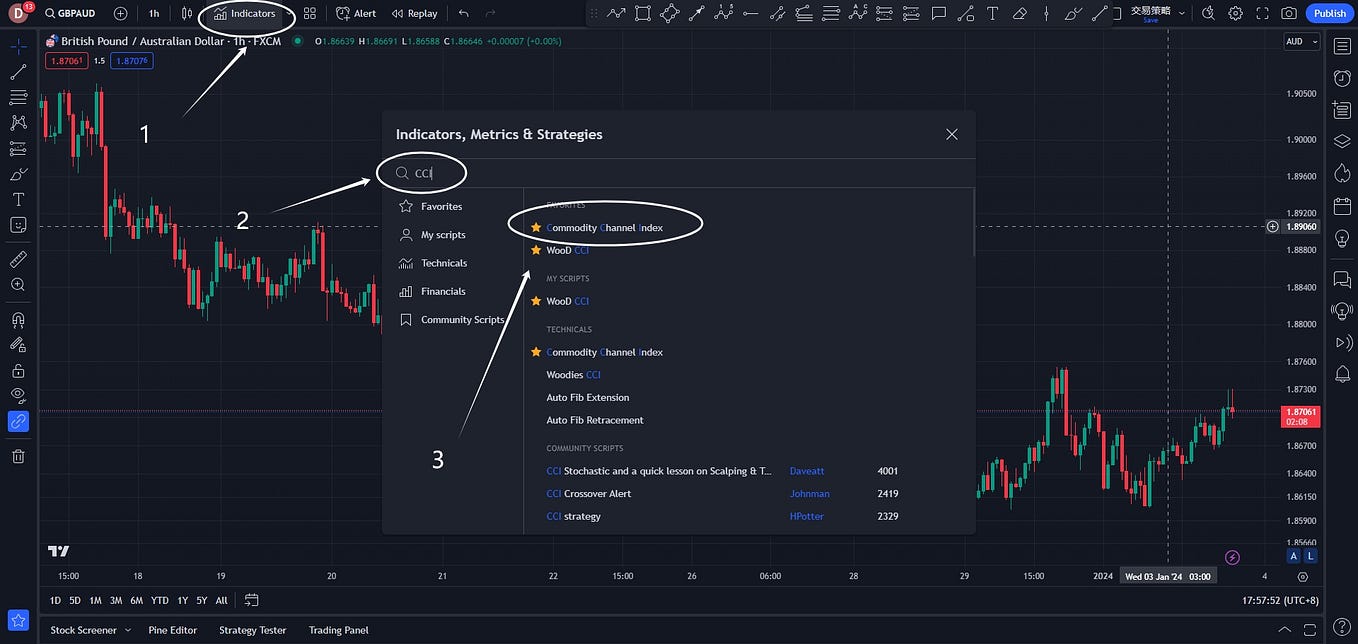Open the help center question mark
1358x644 pixels.
pos(1342,626)
